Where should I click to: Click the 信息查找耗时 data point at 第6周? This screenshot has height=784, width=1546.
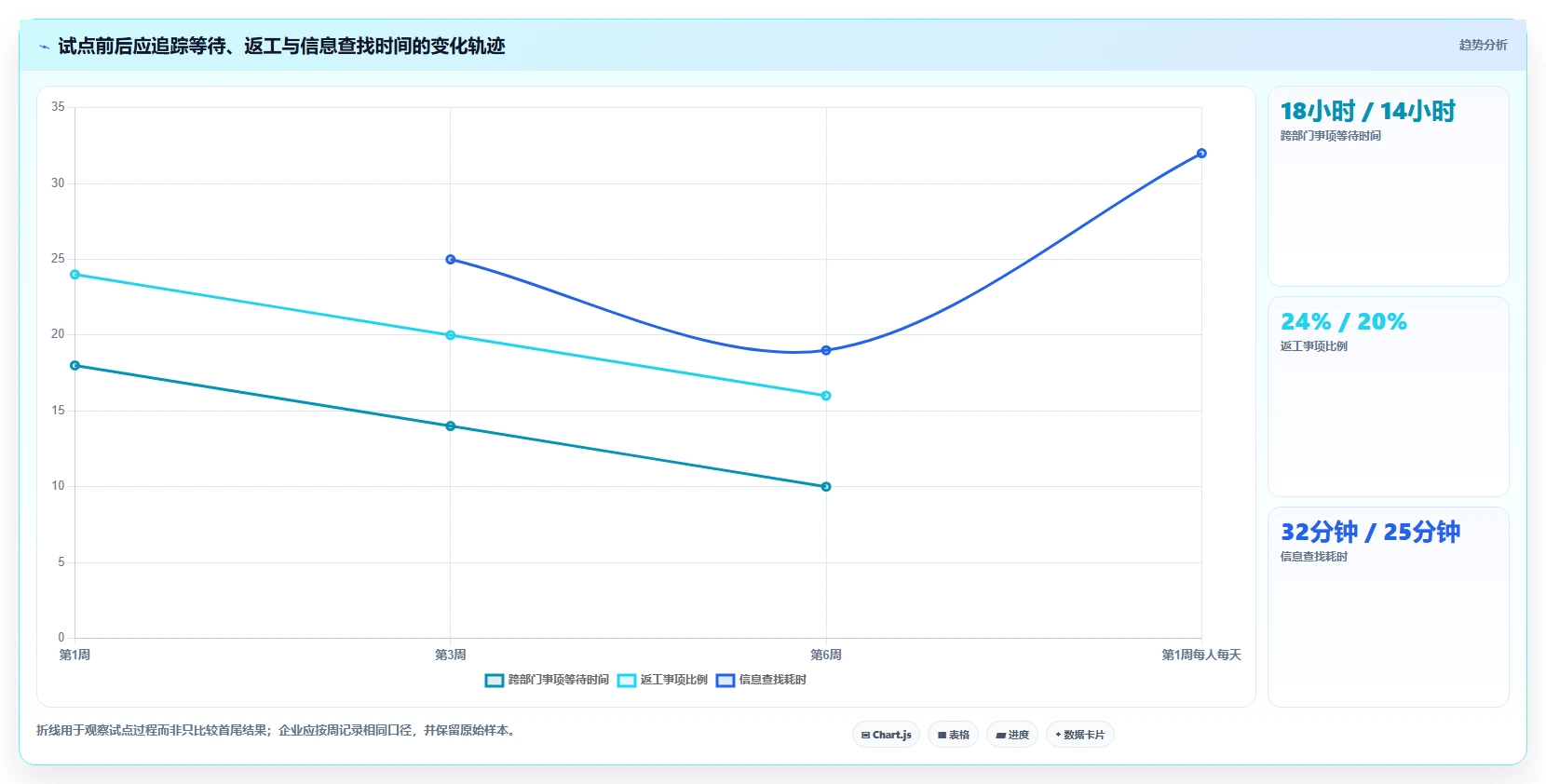point(826,351)
